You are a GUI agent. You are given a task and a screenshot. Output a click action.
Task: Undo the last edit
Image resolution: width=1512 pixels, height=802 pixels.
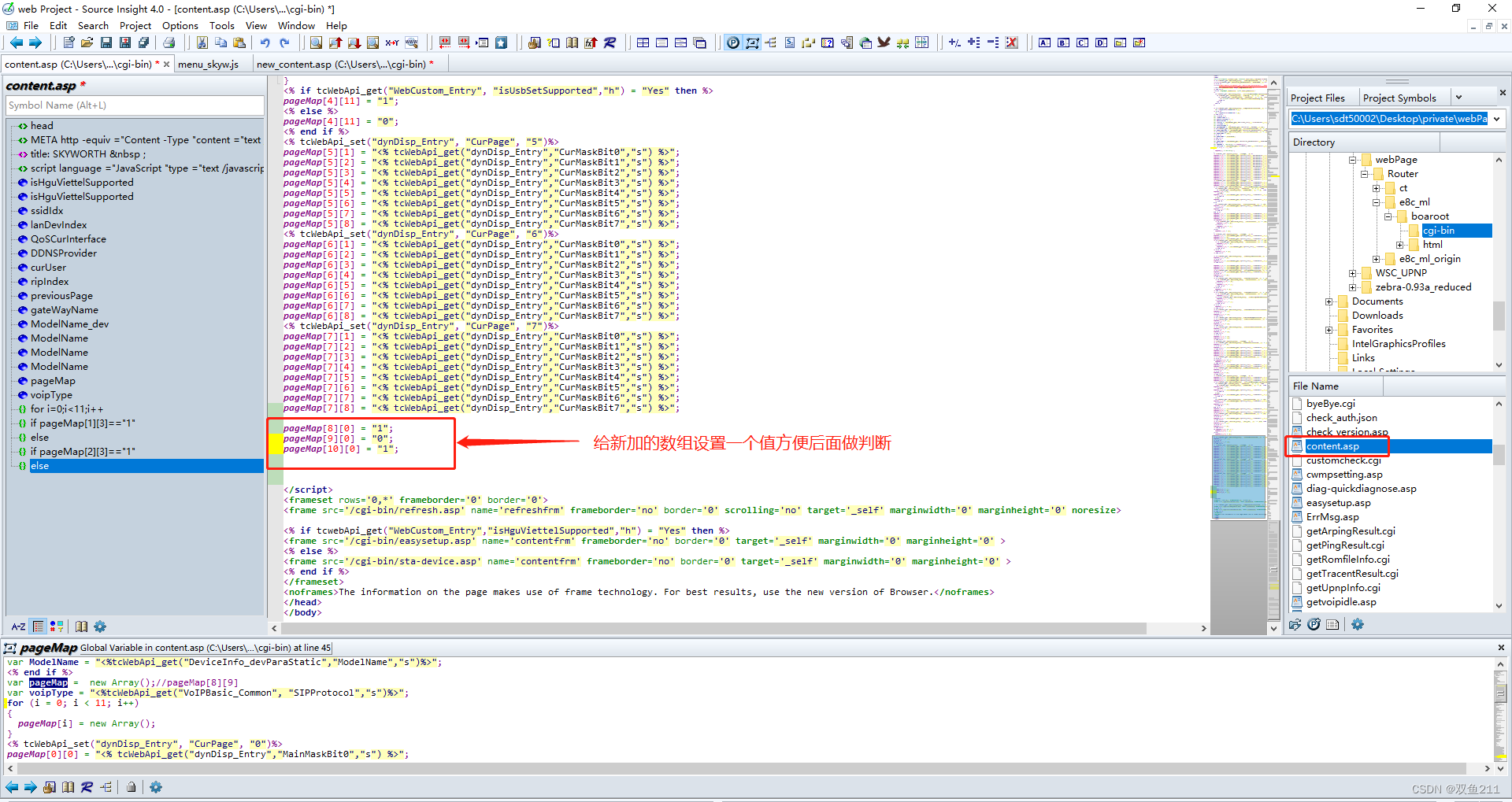(265, 43)
